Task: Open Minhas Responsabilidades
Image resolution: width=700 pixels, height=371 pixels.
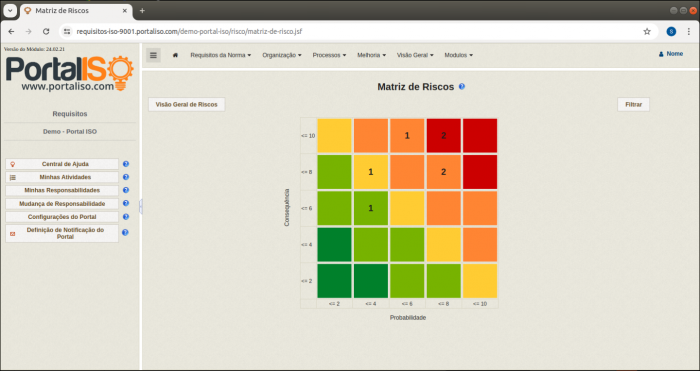Action: point(62,190)
